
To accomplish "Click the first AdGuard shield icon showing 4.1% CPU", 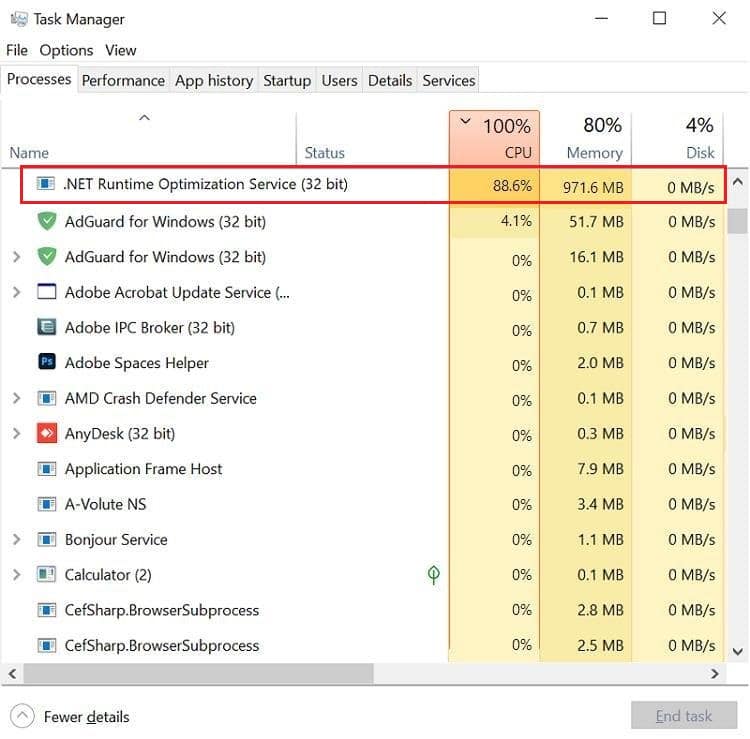I will [47, 221].
